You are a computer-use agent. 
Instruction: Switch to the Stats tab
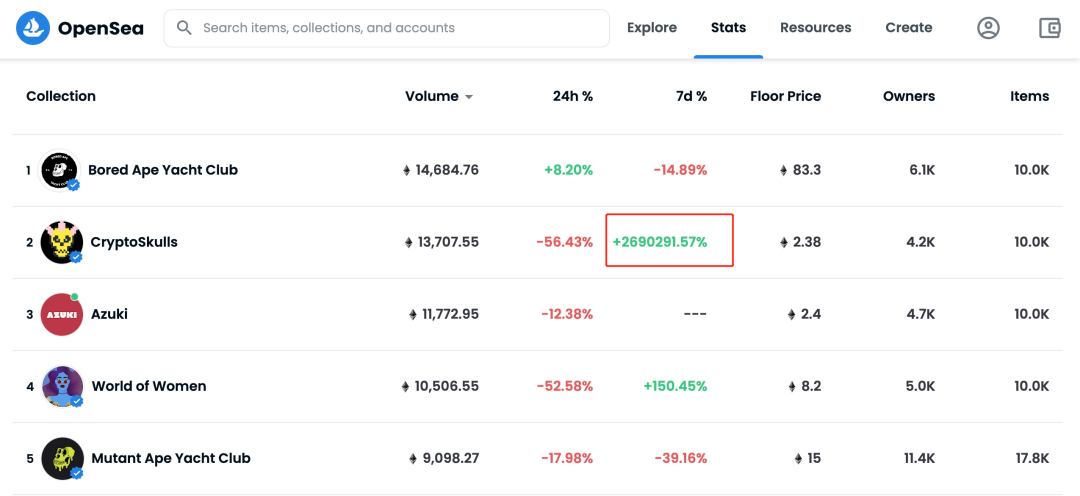tap(728, 28)
